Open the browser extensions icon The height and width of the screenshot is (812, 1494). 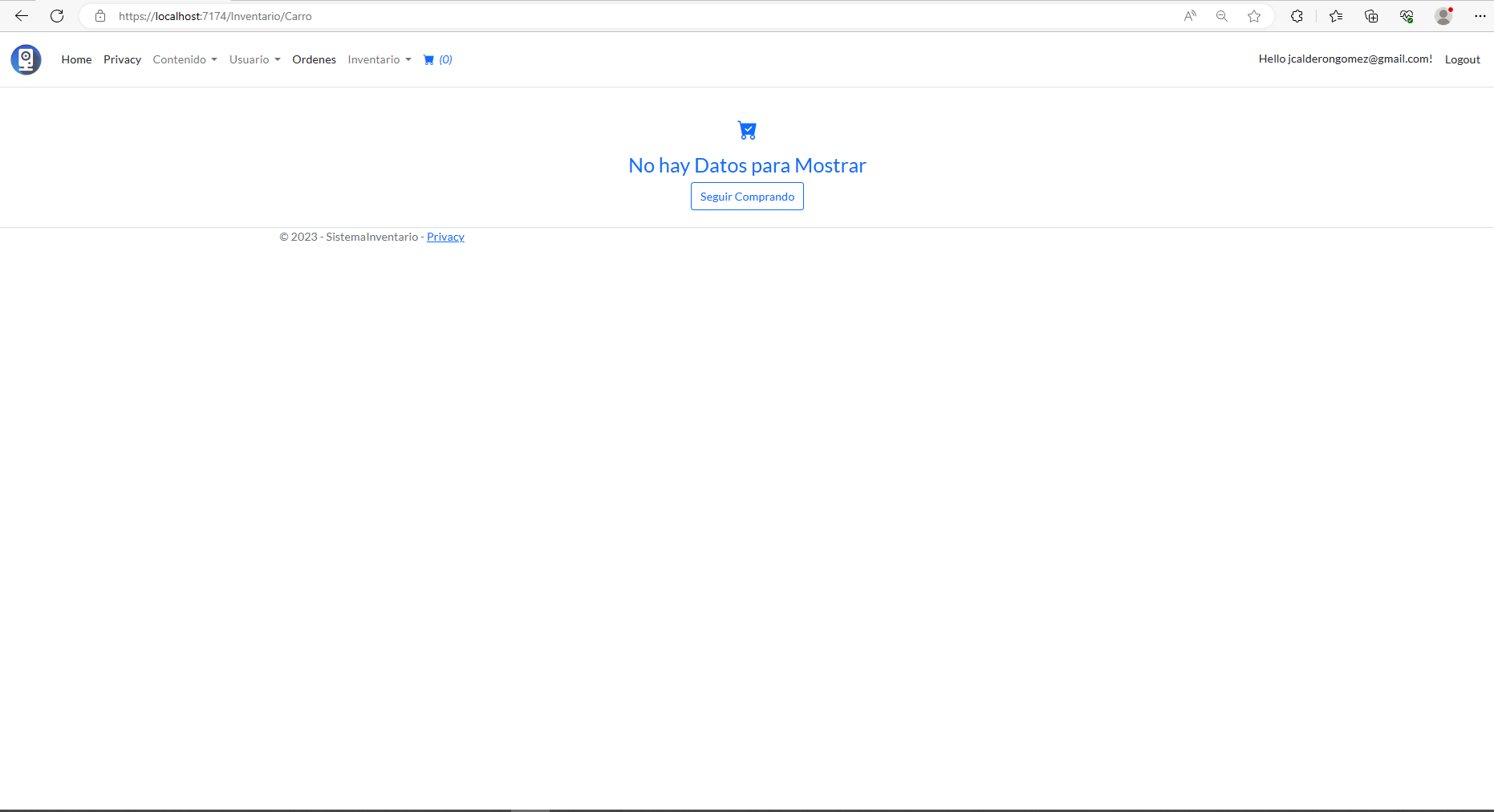click(1297, 16)
